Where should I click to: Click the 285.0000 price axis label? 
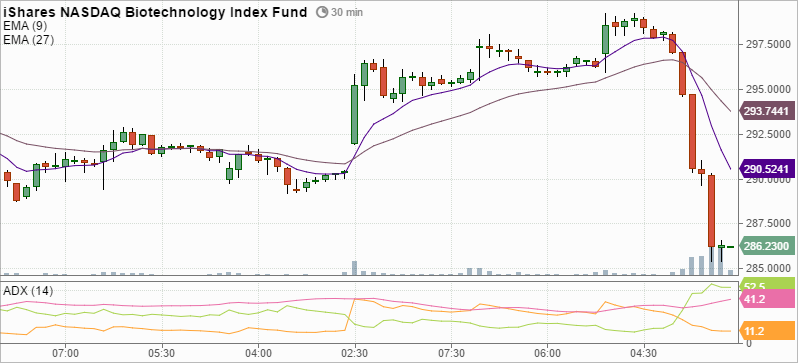[x=768, y=268]
